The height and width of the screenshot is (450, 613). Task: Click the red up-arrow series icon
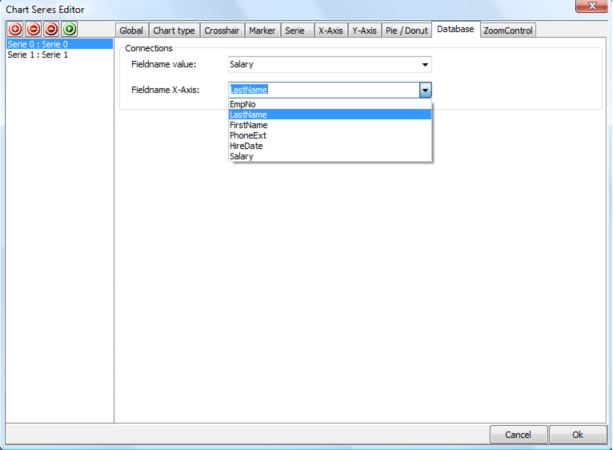tap(51, 29)
